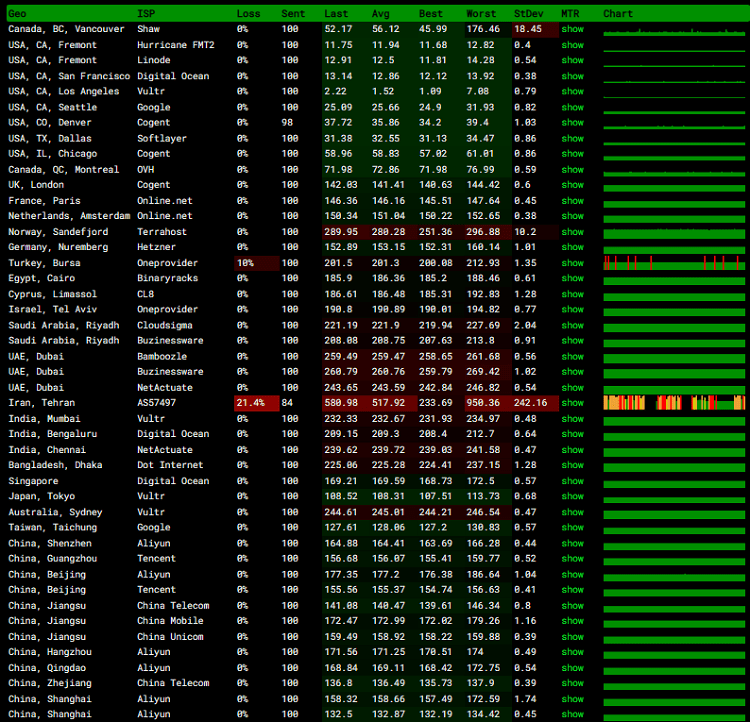Show MTR for Canada, BC, Vancouver Shaw
This screenshot has width=750, height=722.
pyautogui.click(x=573, y=29)
